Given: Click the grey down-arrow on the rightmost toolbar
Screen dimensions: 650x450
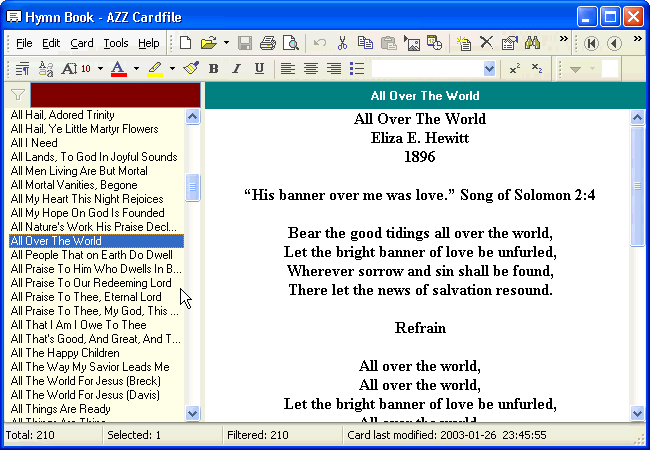Looking at the screenshot, I should click(x=575, y=69).
